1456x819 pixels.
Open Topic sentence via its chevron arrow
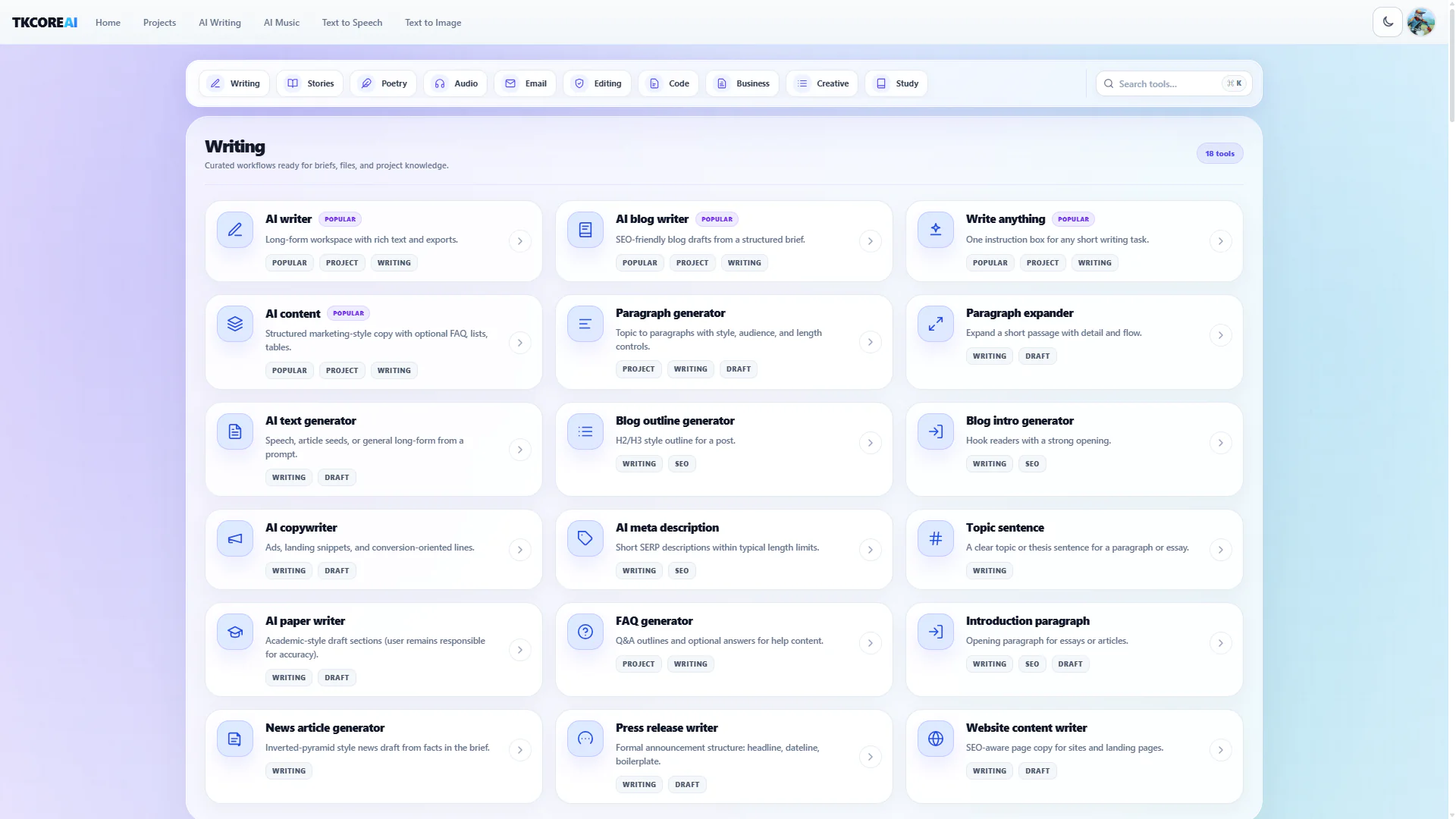(1220, 550)
